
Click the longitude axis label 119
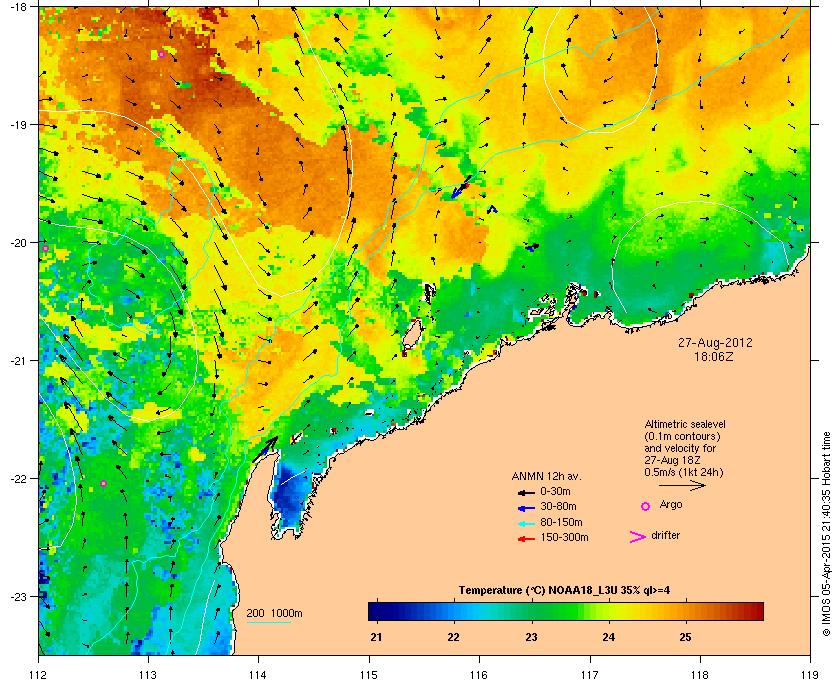click(810, 674)
